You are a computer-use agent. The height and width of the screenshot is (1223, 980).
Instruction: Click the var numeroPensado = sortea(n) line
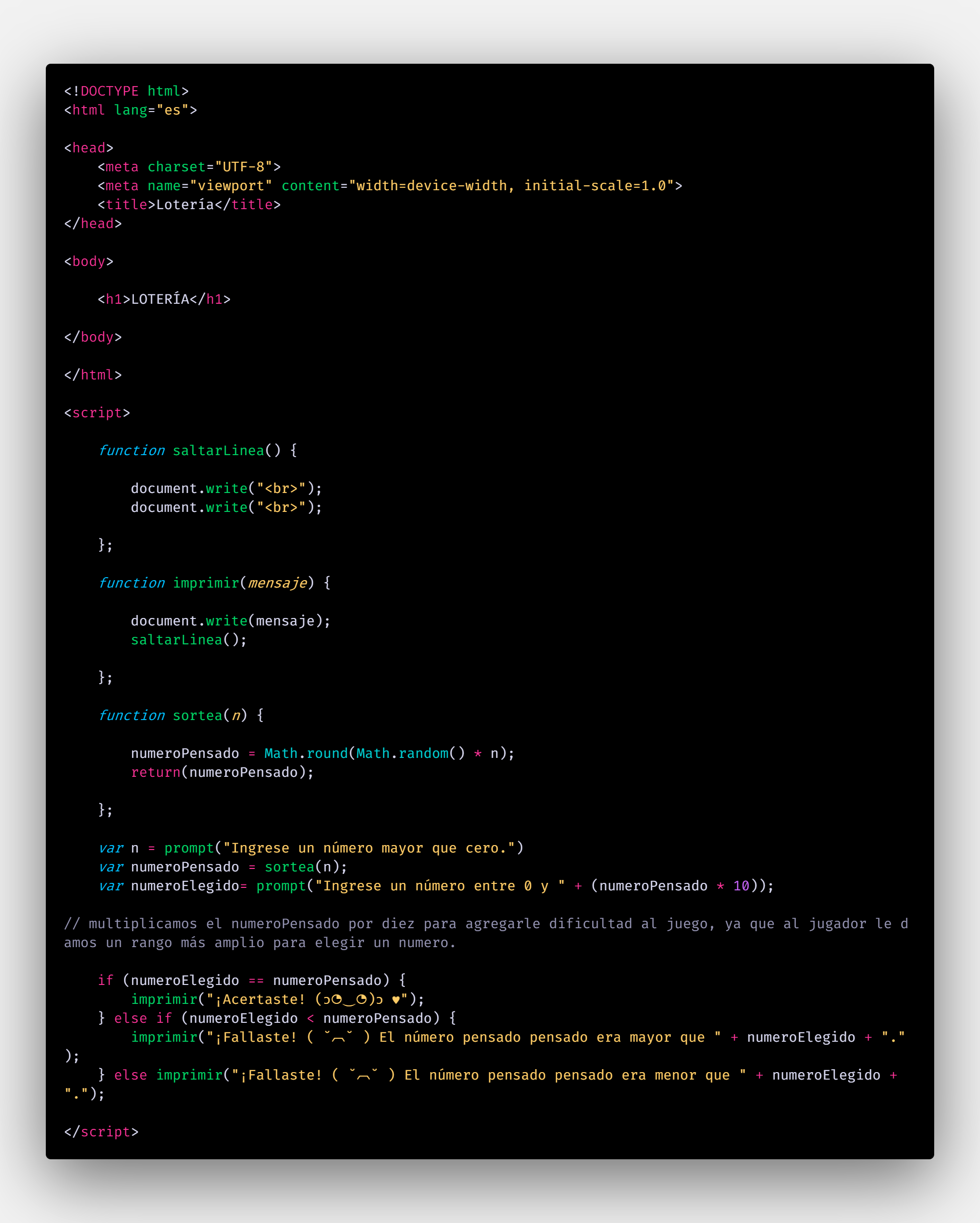pos(222,867)
